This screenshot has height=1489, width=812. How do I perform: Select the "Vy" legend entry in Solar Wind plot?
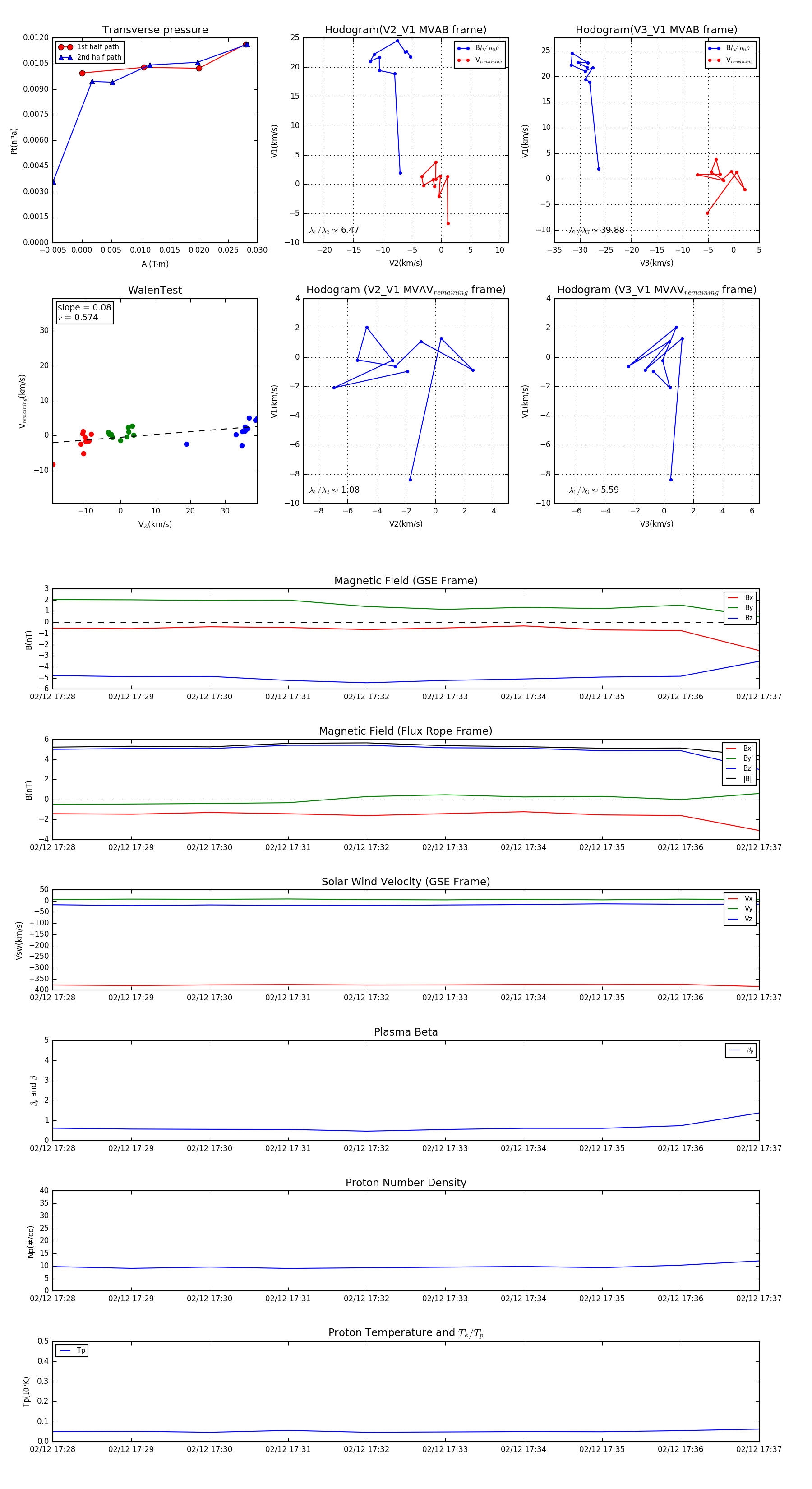(740, 909)
